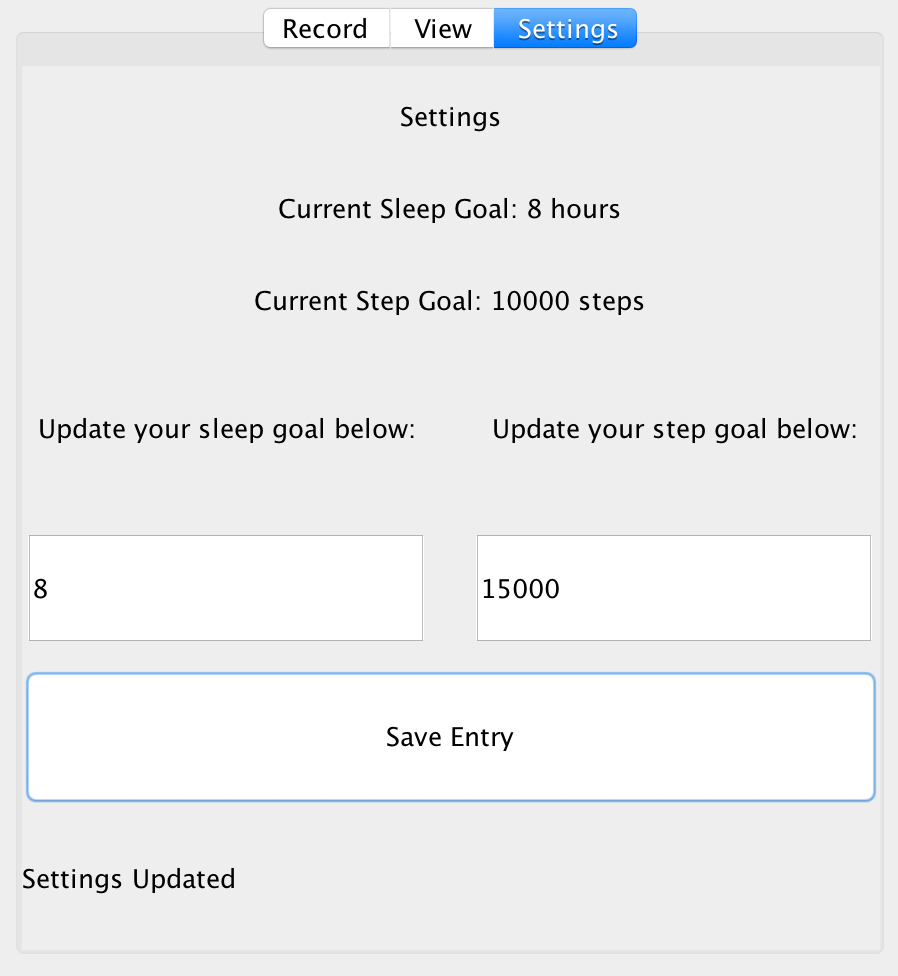898x976 pixels.
Task: Click the '8 hours' text in sleep goal
Action: coord(573,209)
